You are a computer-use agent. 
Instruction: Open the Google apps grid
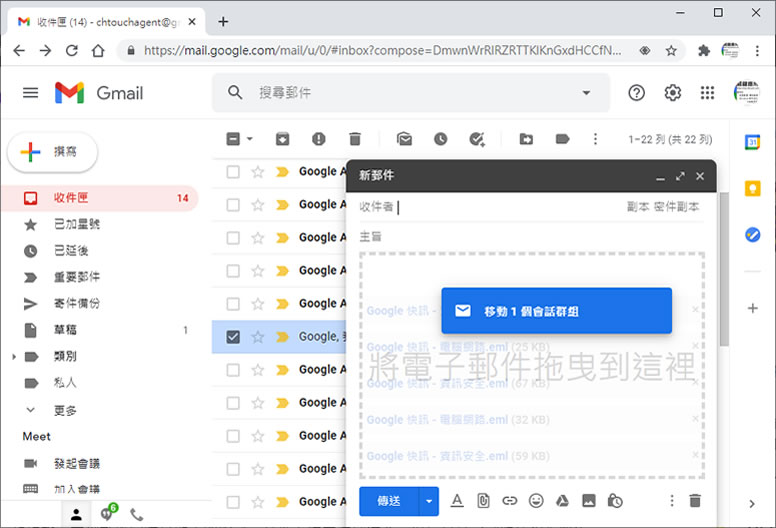click(x=707, y=93)
